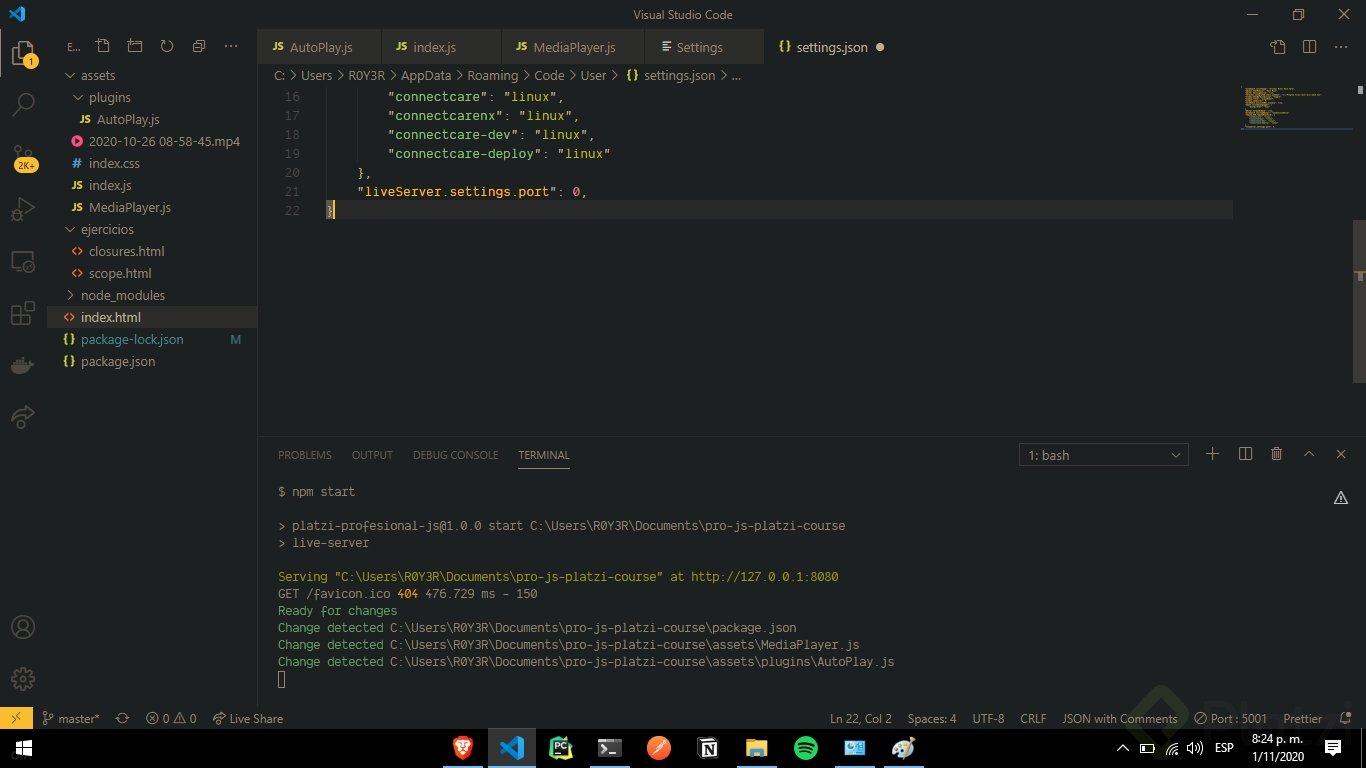The image size is (1366, 768).
Task: Open the Run and Debug view
Action: pos(23,210)
